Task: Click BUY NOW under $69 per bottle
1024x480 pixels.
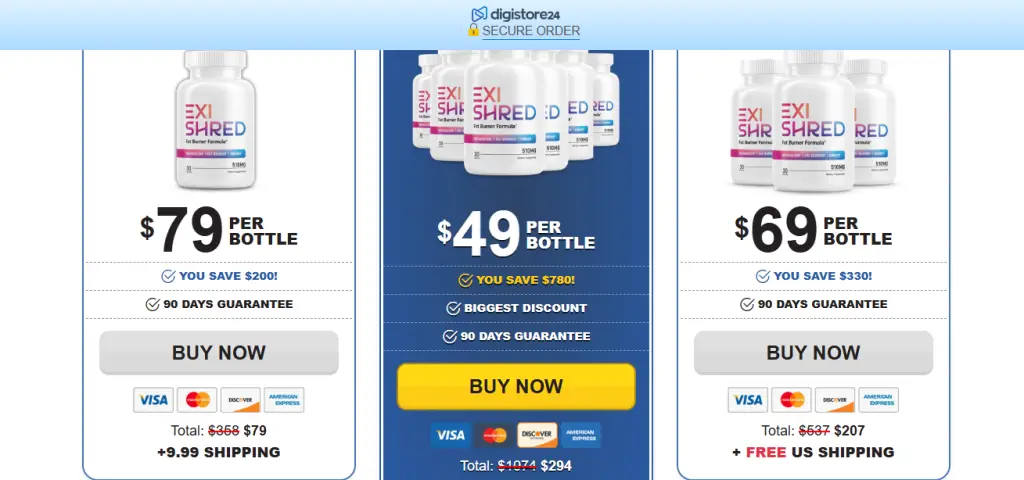Action: pos(813,353)
